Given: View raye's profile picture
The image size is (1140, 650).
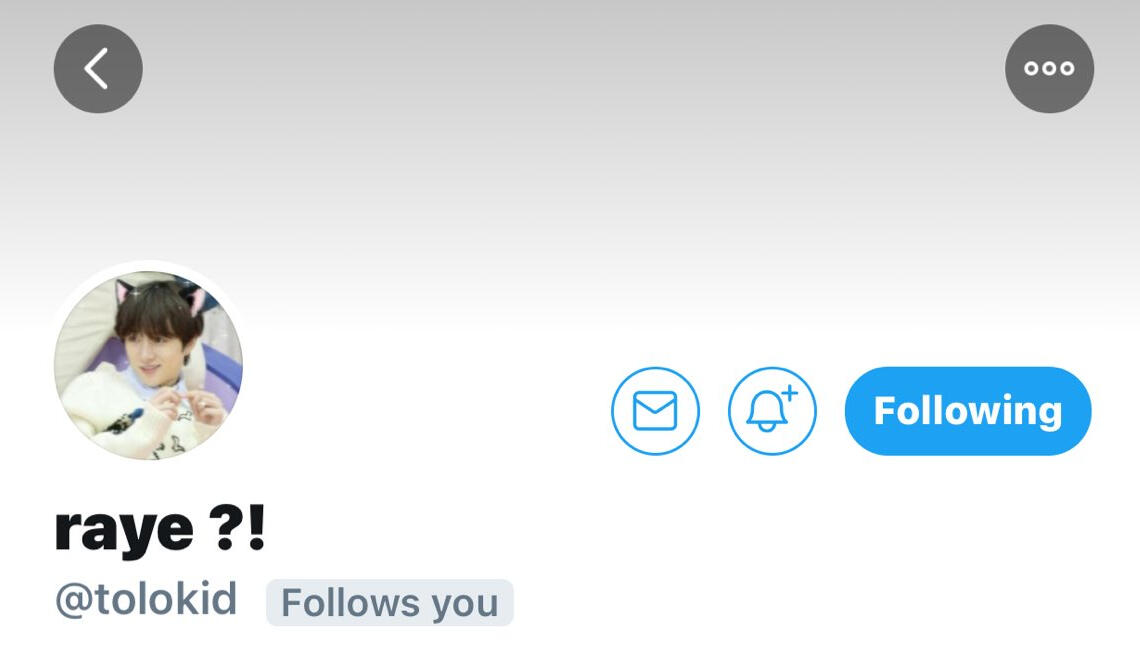Looking at the screenshot, I should tap(149, 365).
